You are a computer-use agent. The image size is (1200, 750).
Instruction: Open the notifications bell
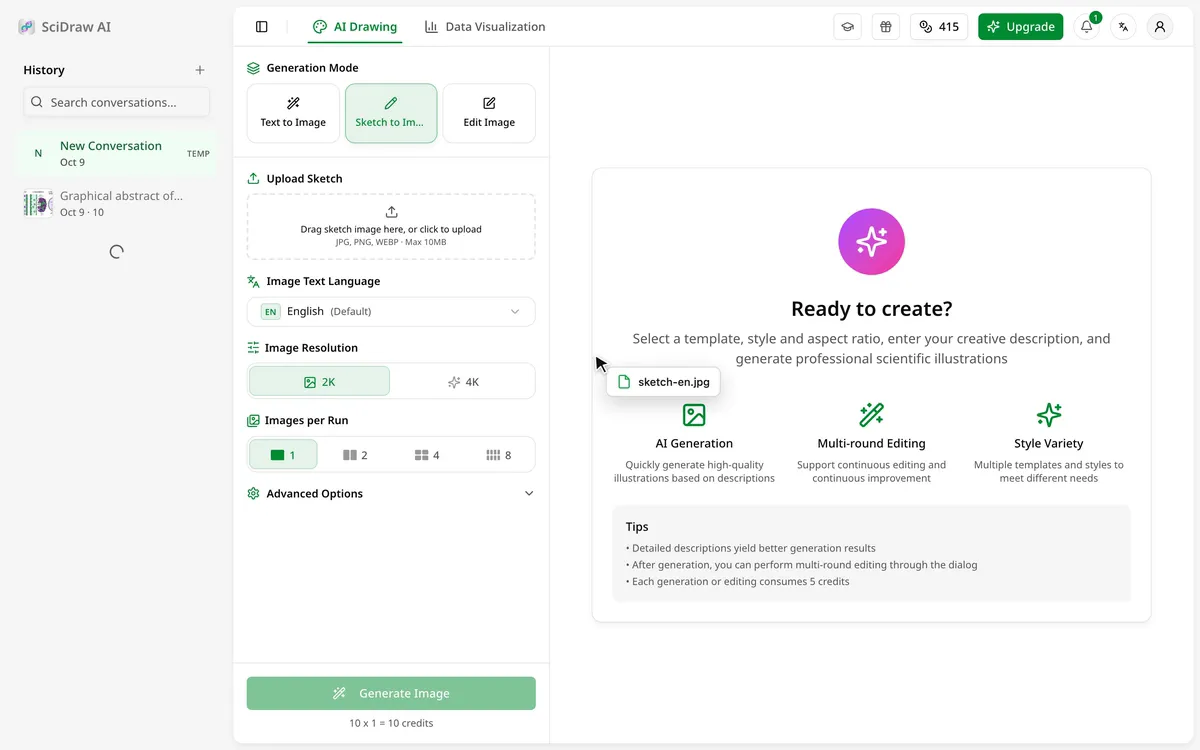coord(1087,27)
